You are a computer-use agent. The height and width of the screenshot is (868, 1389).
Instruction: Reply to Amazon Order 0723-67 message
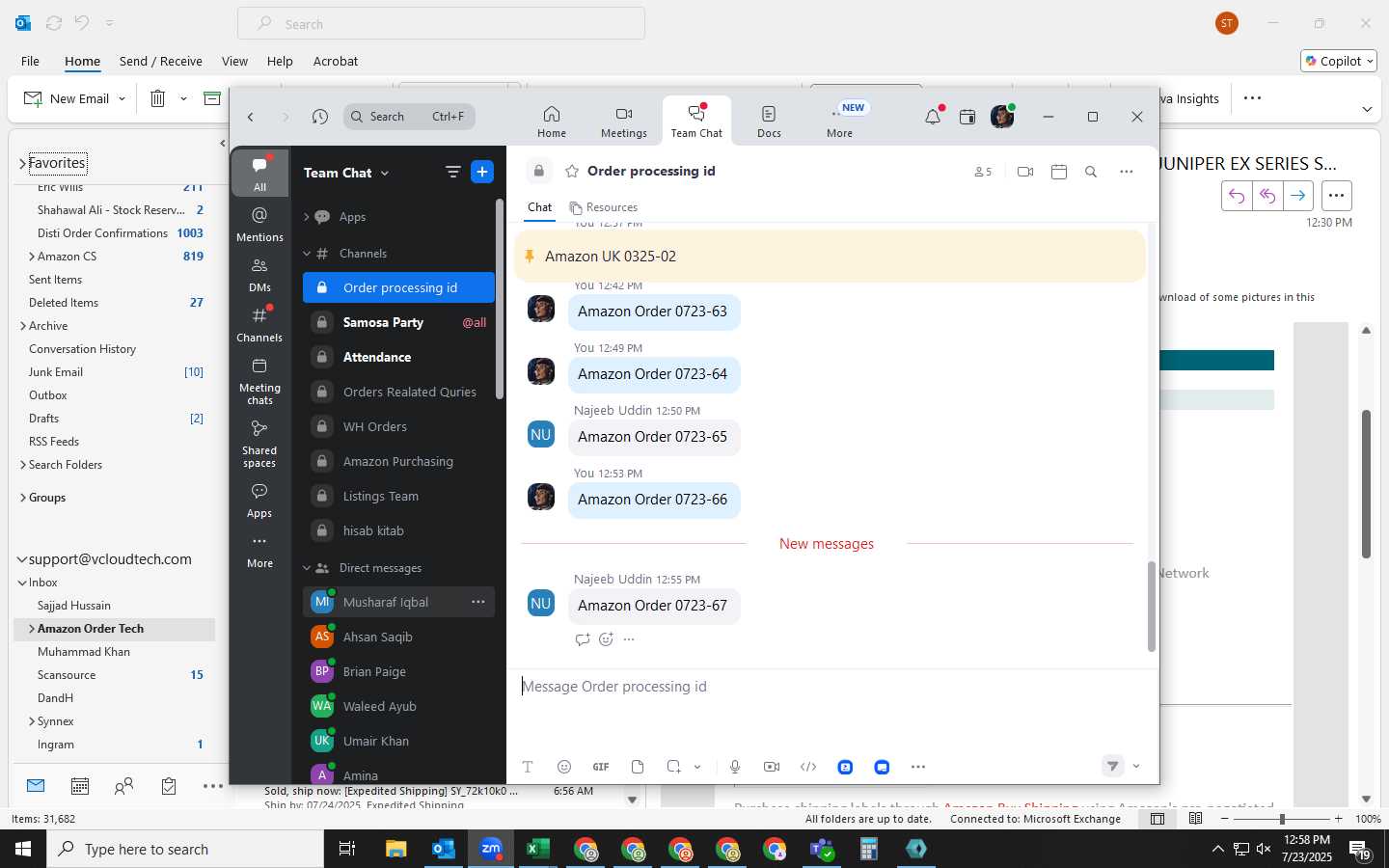pyautogui.click(x=582, y=639)
